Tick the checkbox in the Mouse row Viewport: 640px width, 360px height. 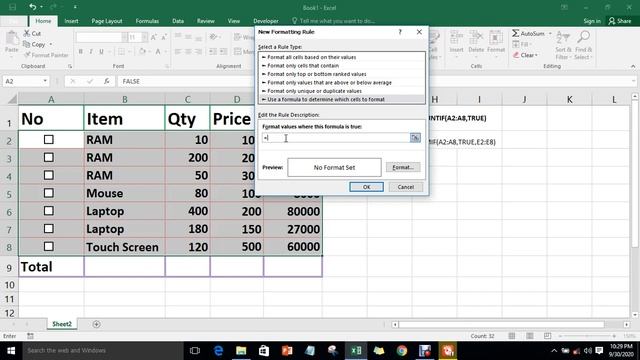49,193
